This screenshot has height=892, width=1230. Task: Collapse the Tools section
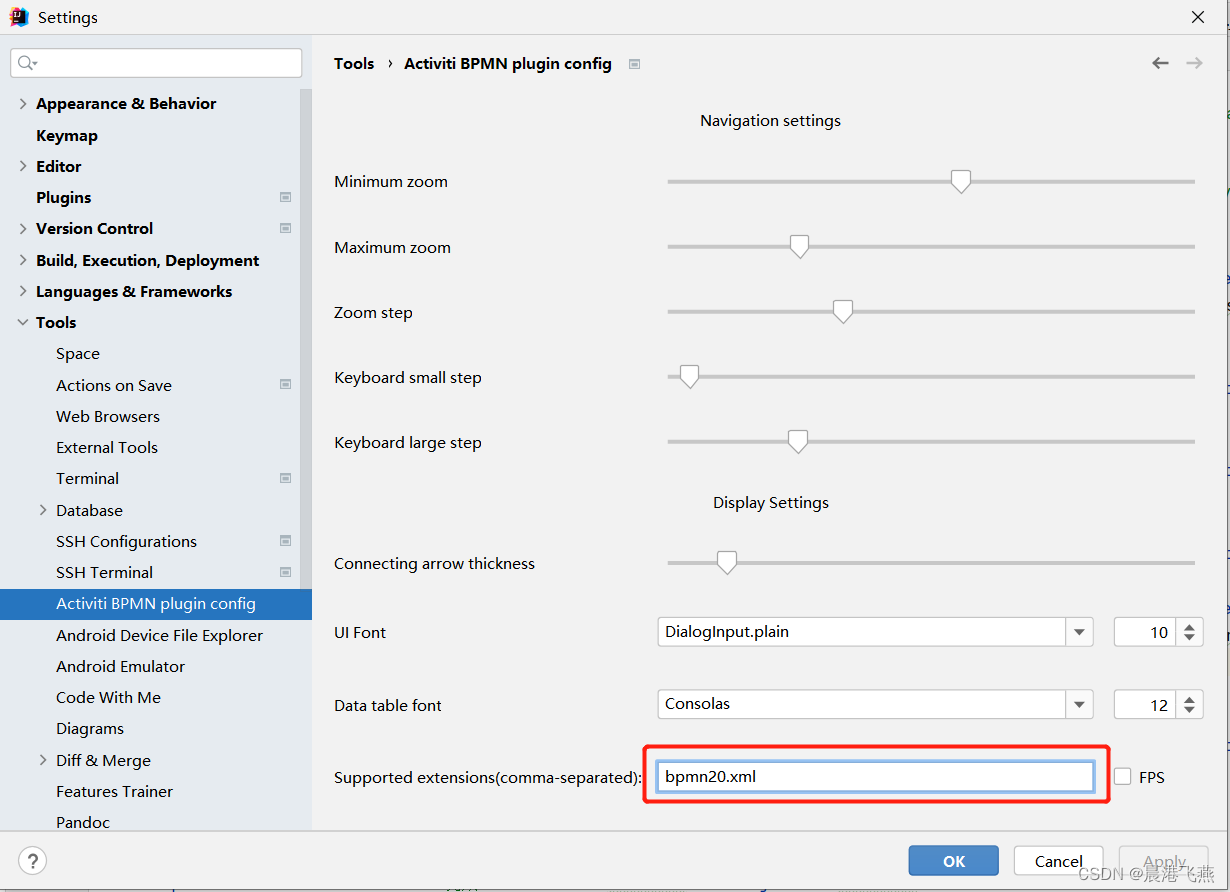tap(23, 322)
